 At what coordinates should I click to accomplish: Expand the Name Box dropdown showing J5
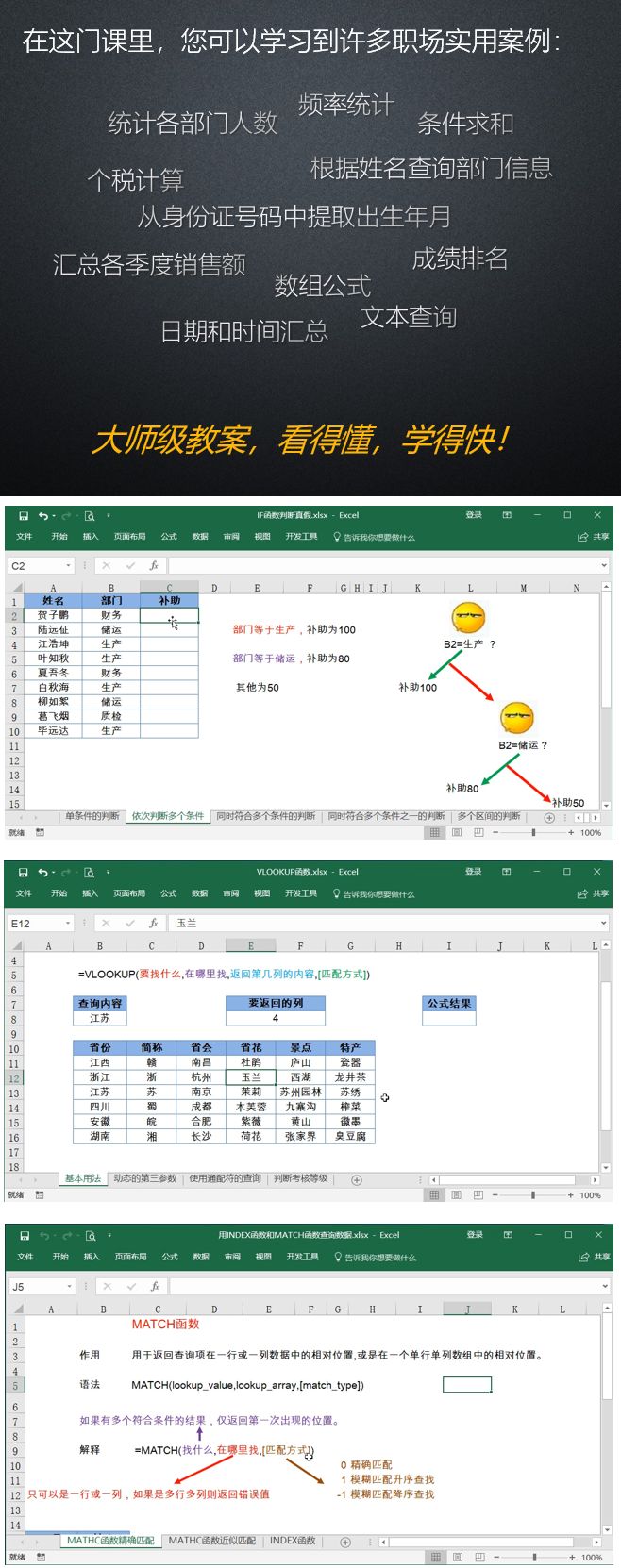[69, 1286]
